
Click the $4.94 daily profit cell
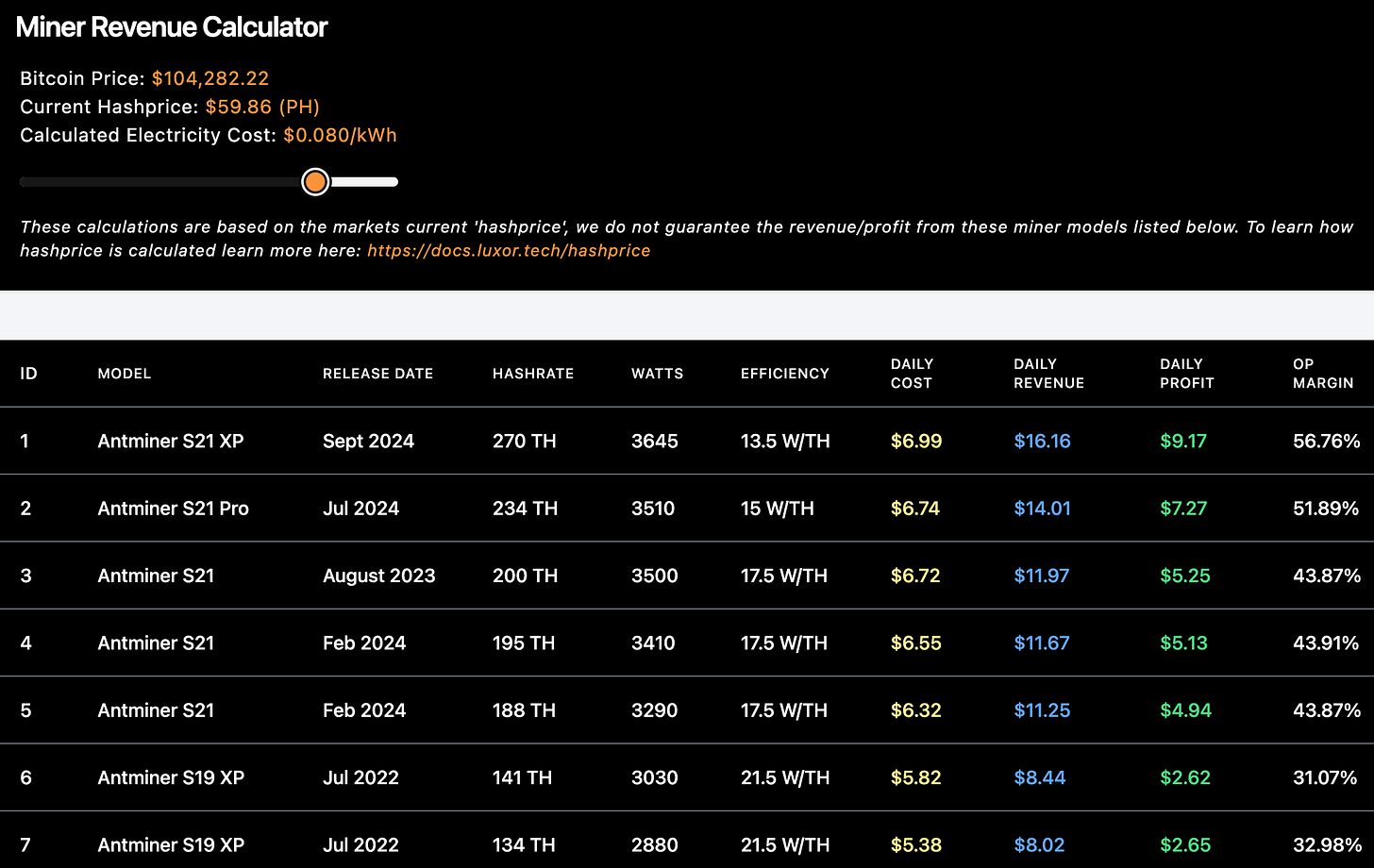(1185, 710)
